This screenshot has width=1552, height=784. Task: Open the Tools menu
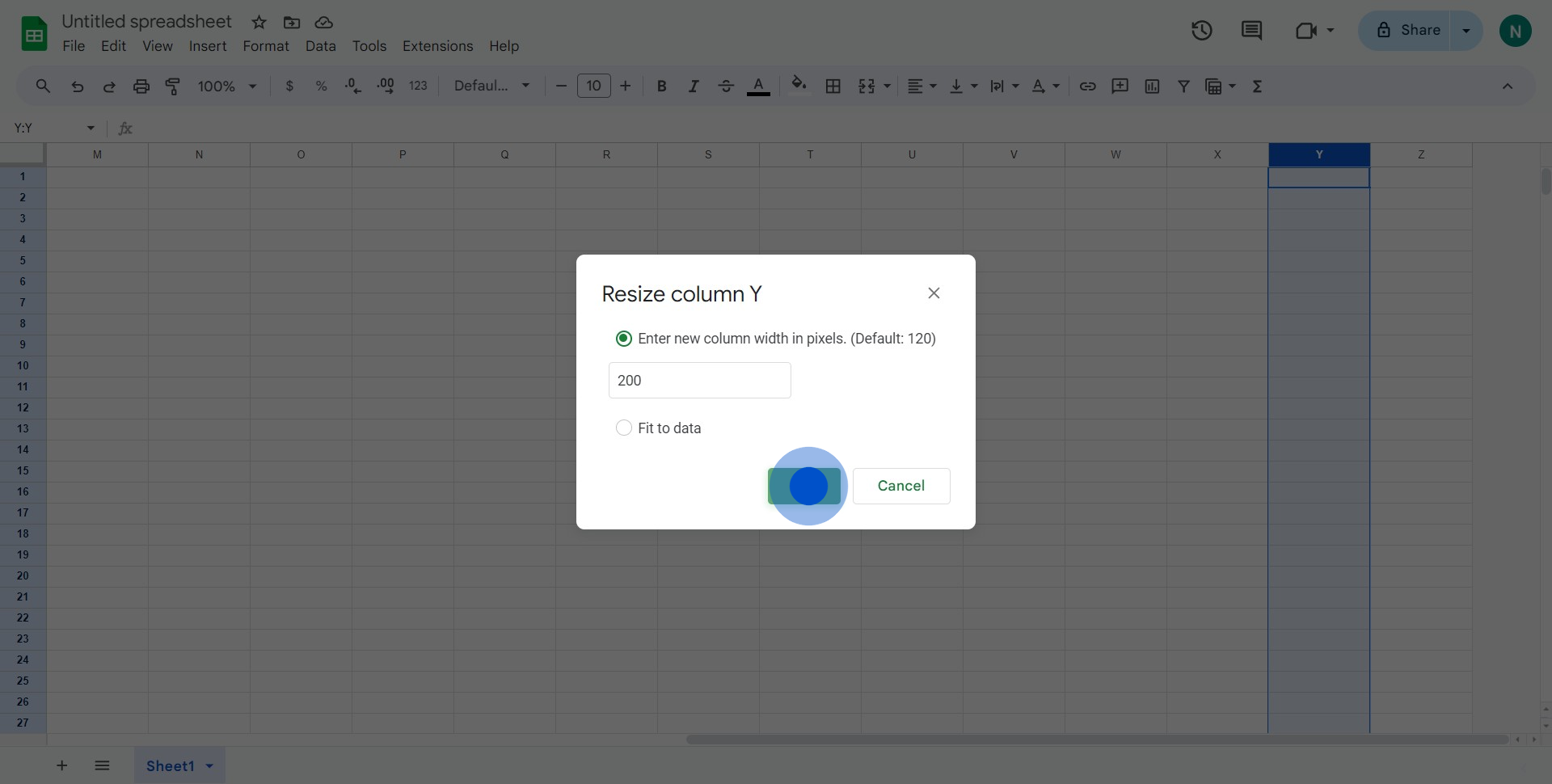(369, 46)
